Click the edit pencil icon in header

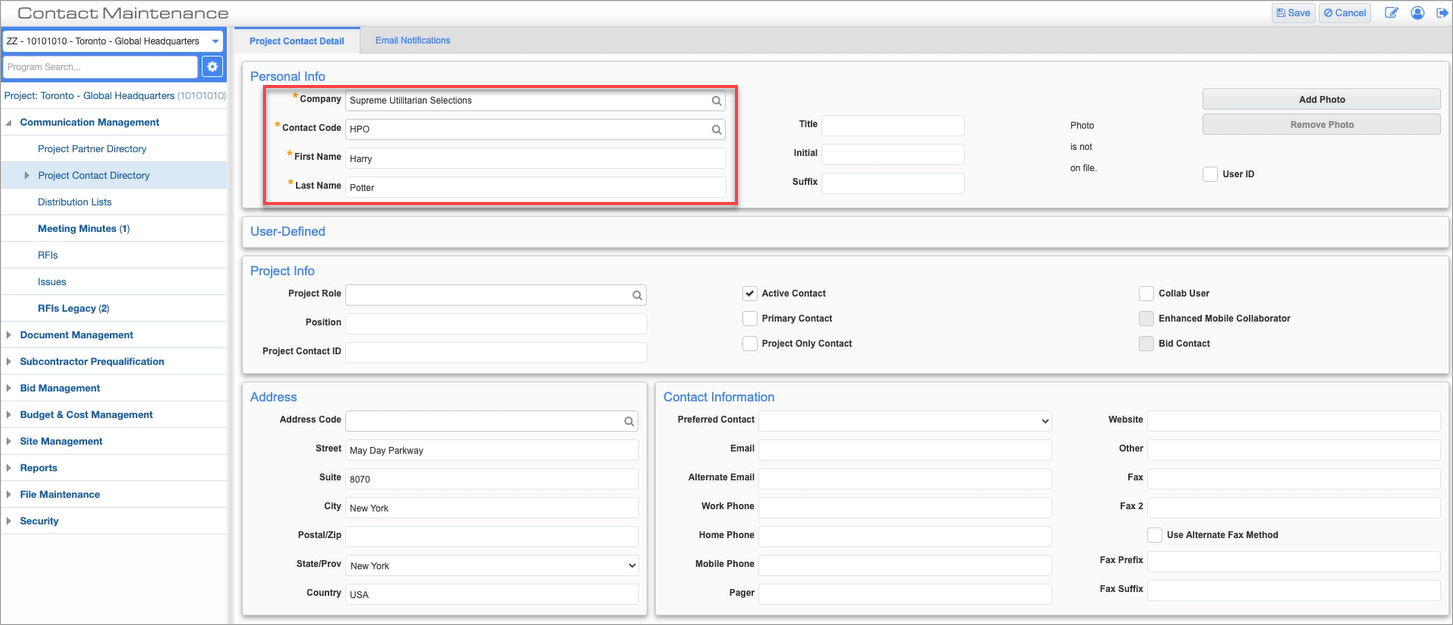coord(1391,13)
